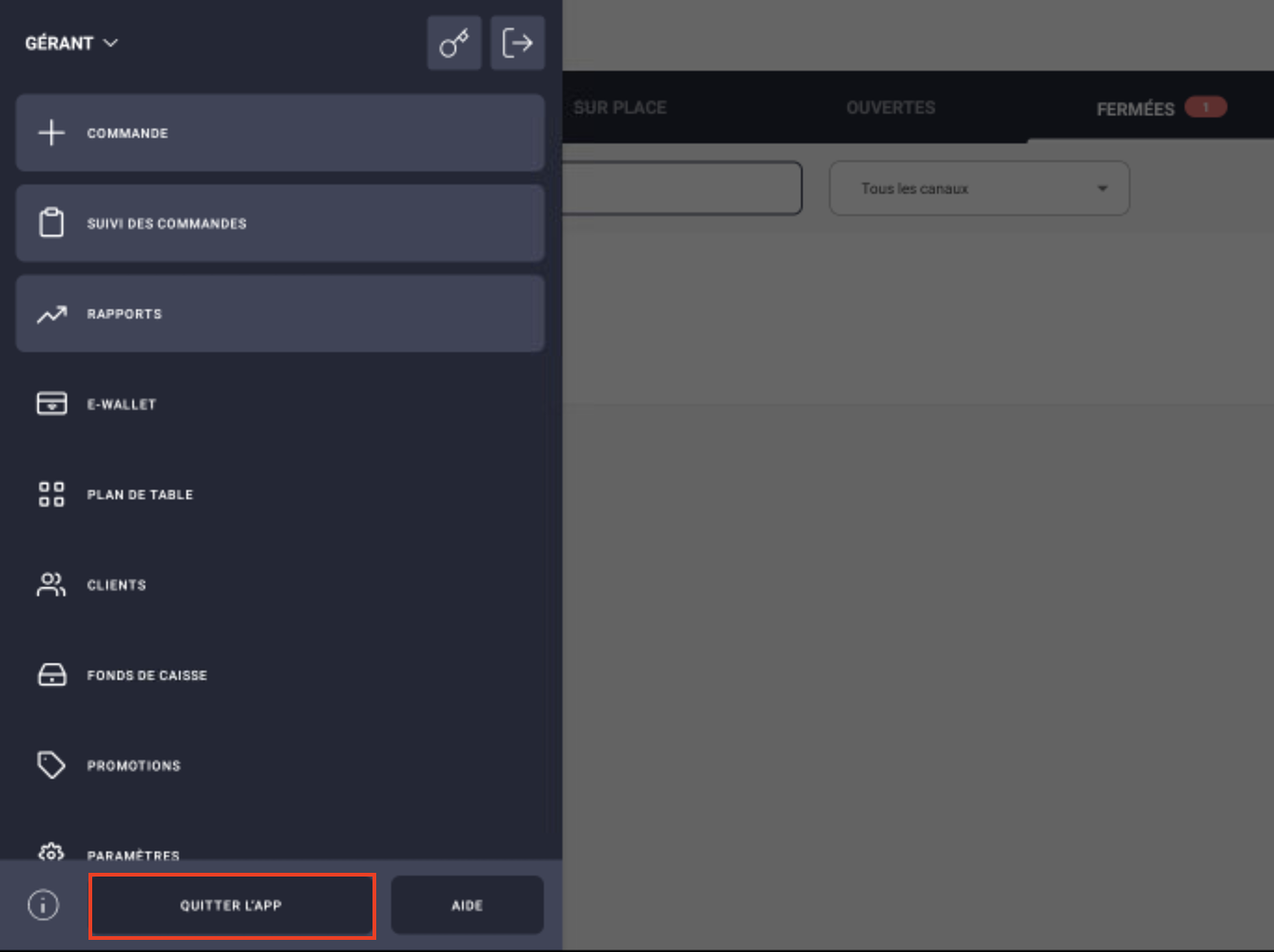Click the Plan de Table grid icon
Viewport: 1274px width, 952px height.
tap(51, 494)
